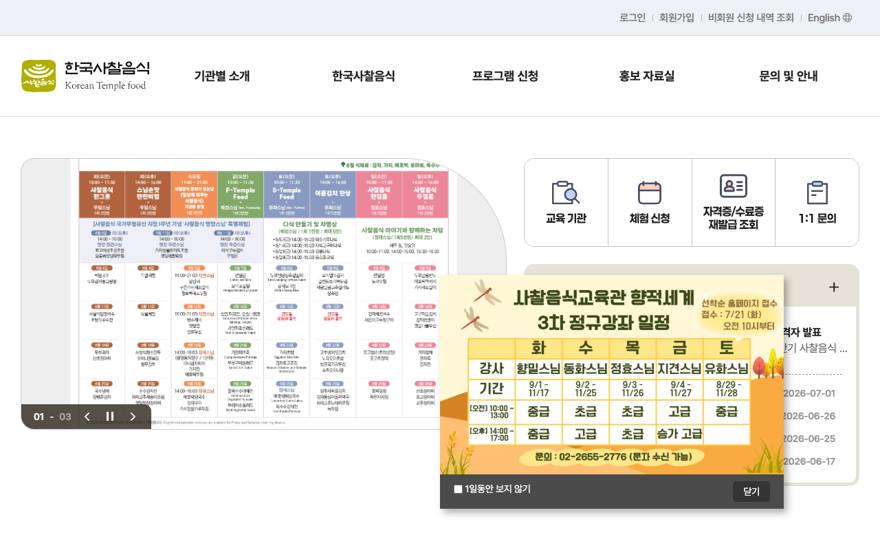Go to previous banner slide
The width and height of the screenshot is (880, 550).
[x=87, y=416]
